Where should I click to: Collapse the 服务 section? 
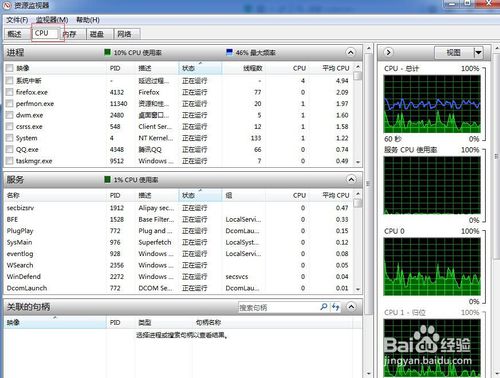(351, 180)
